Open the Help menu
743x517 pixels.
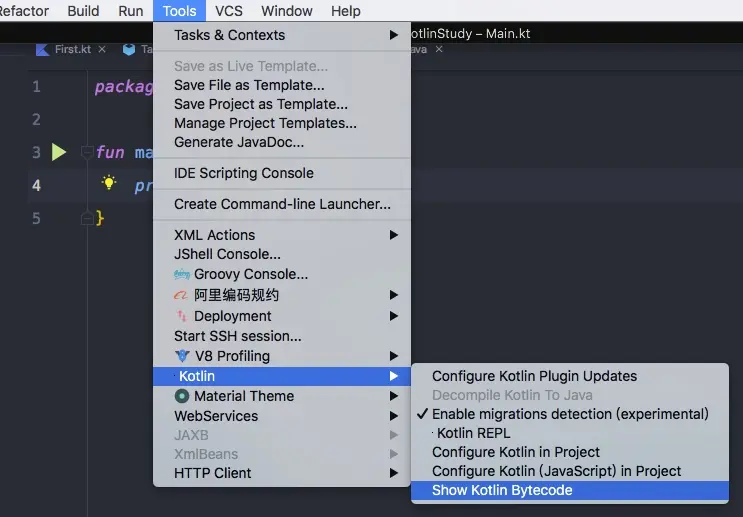coord(346,10)
